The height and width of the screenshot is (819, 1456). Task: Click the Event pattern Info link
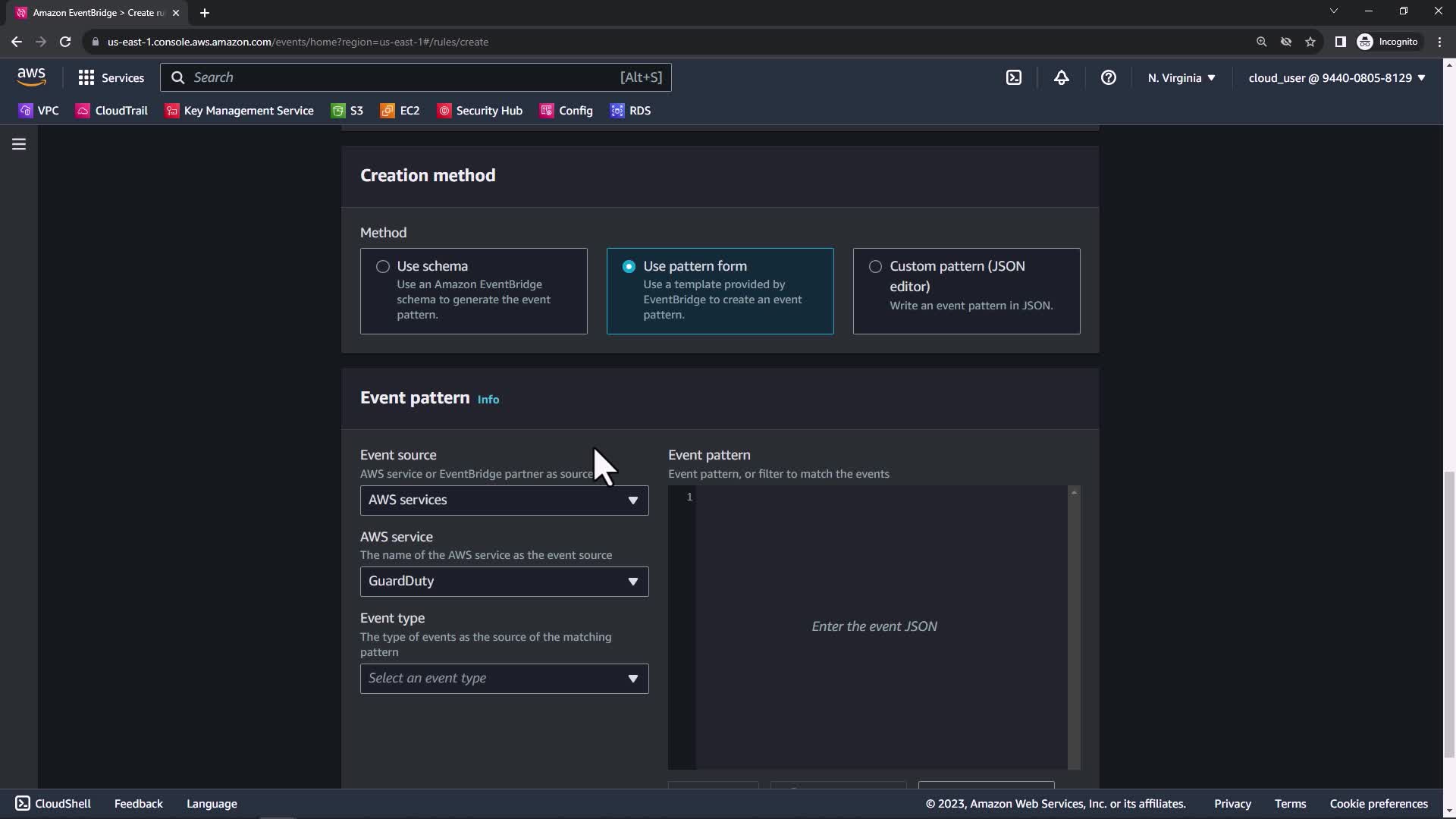(x=488, y=400)
